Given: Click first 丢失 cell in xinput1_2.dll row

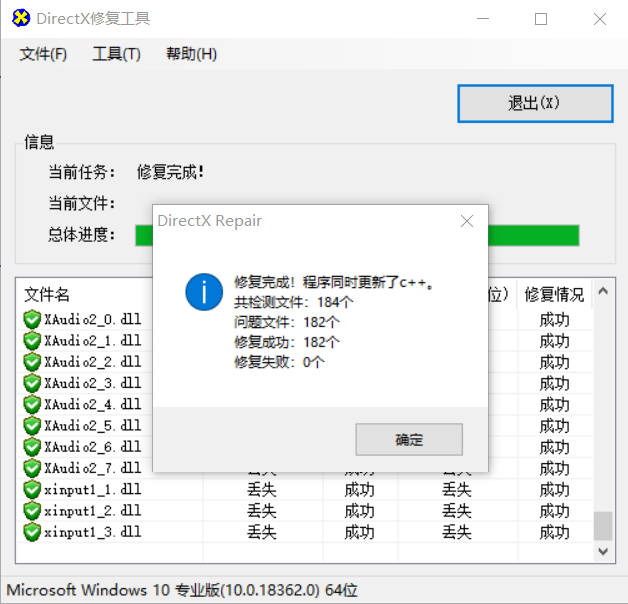Looking at the screenshot, I should pos(262,511).
